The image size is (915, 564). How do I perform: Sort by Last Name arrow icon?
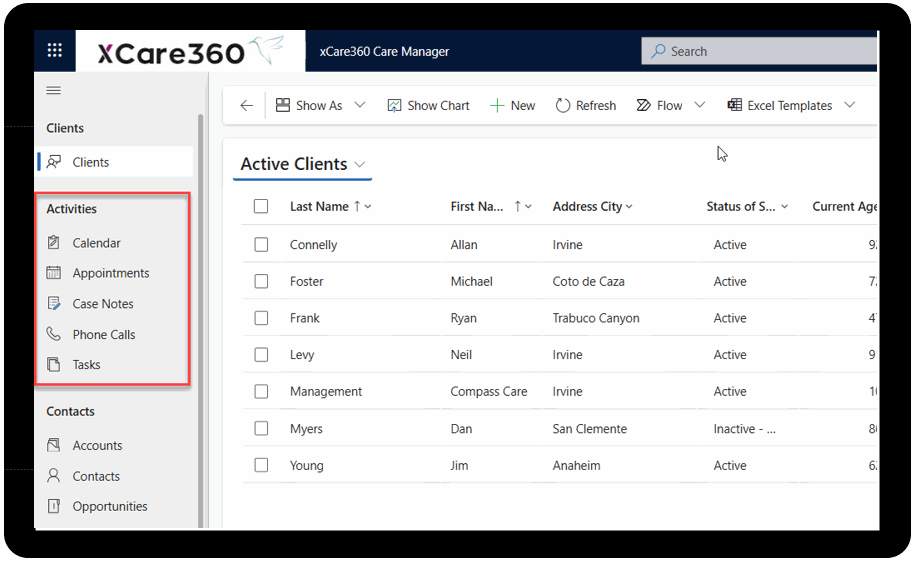click(357, 206)
